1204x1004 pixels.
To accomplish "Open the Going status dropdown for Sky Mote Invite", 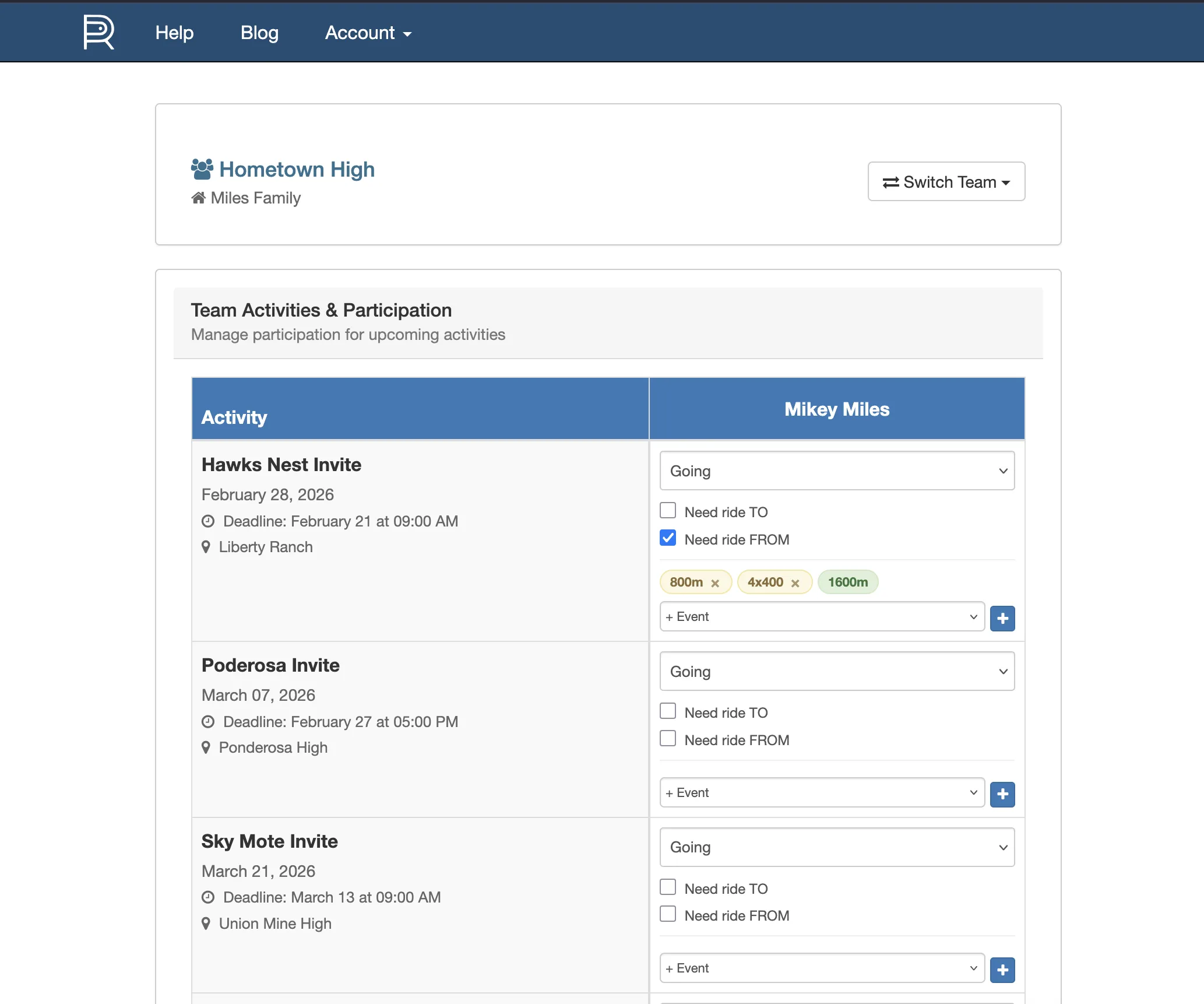I will point(837,847).
